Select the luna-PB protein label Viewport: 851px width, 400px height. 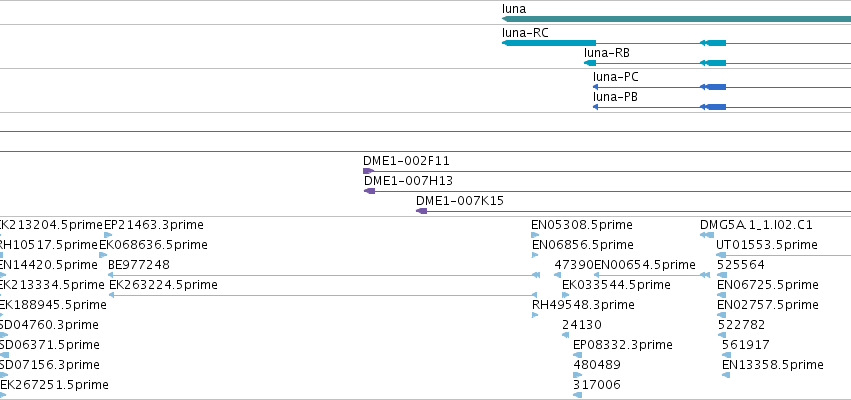point(615,97)
